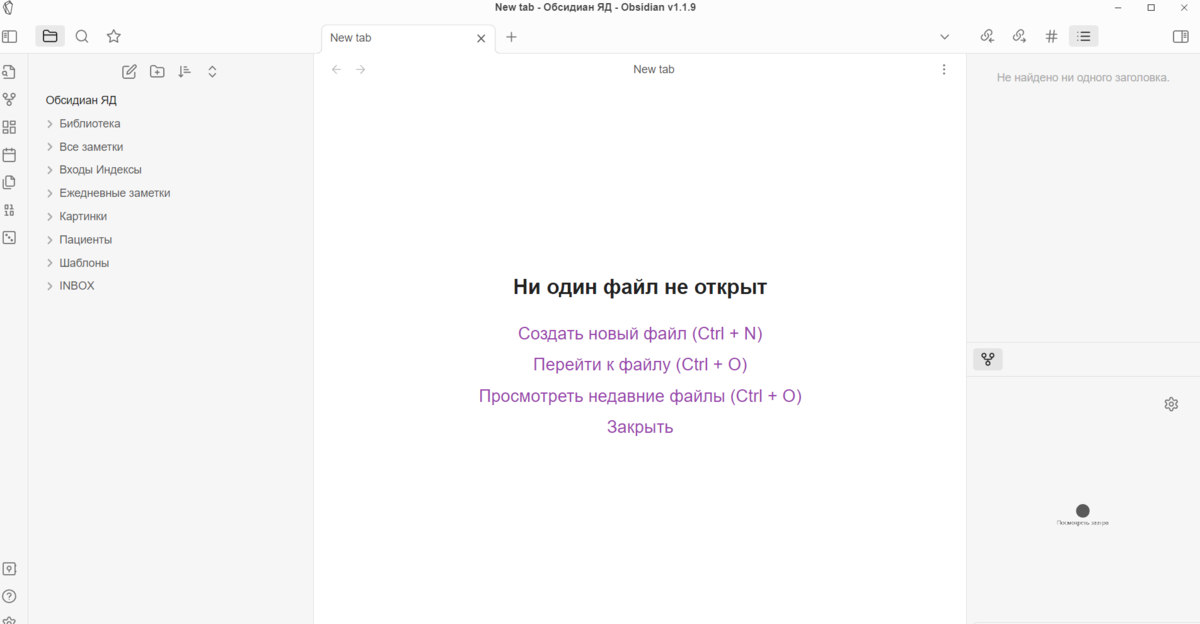Screen dimensions: 1200x624
Task: Click the Перейти к файлу link
Action: 640,364
